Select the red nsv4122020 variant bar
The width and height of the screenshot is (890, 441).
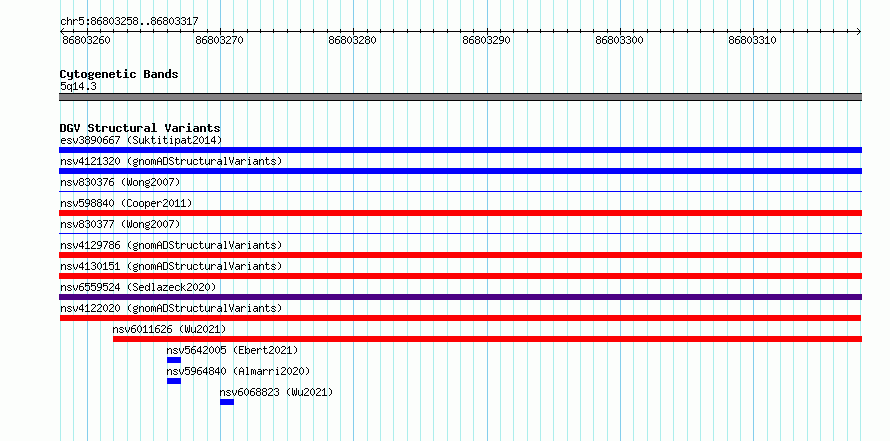pos(460,318)
